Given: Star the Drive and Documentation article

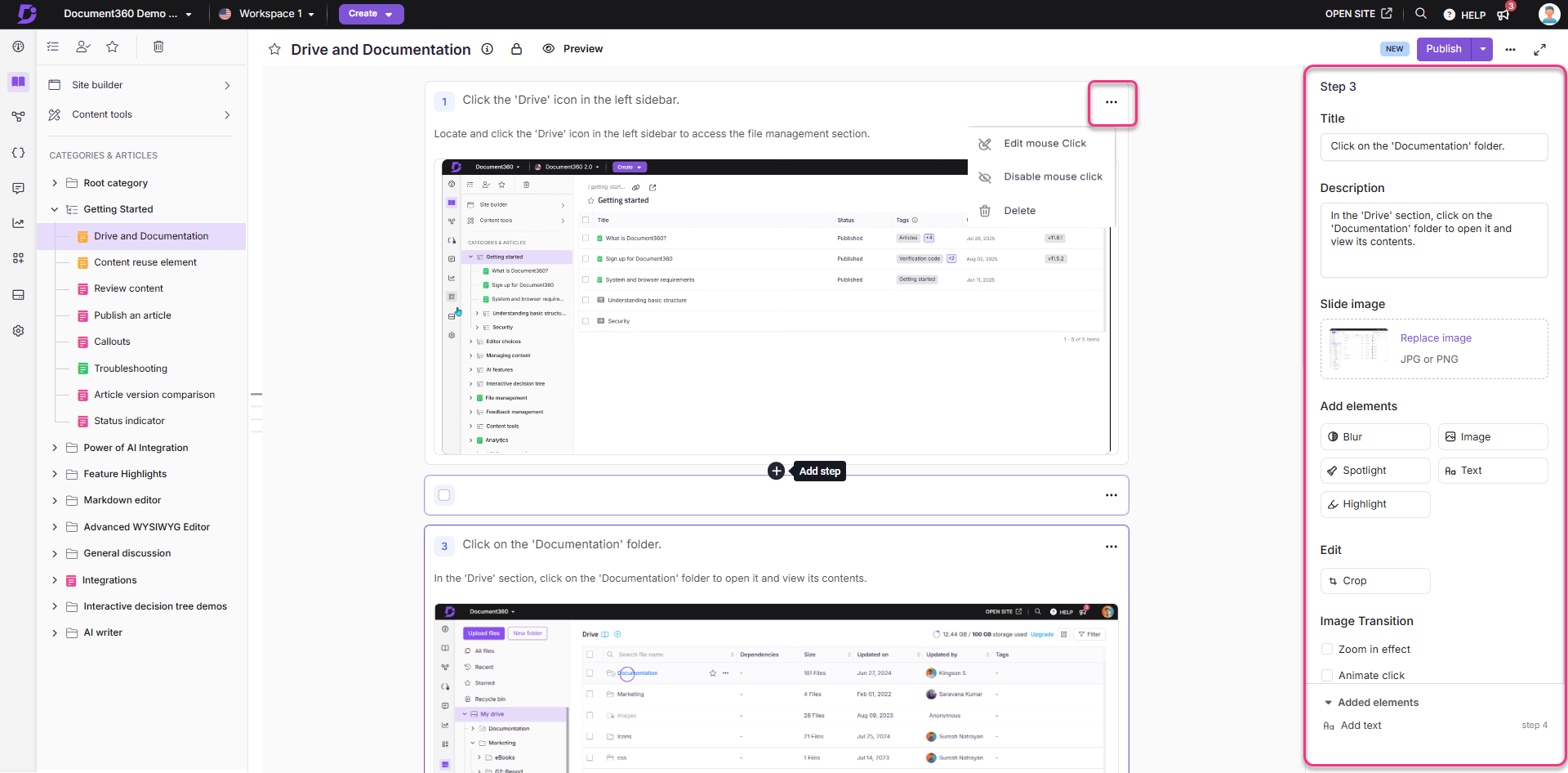Looking at the screenshot, I should (274, 50).
